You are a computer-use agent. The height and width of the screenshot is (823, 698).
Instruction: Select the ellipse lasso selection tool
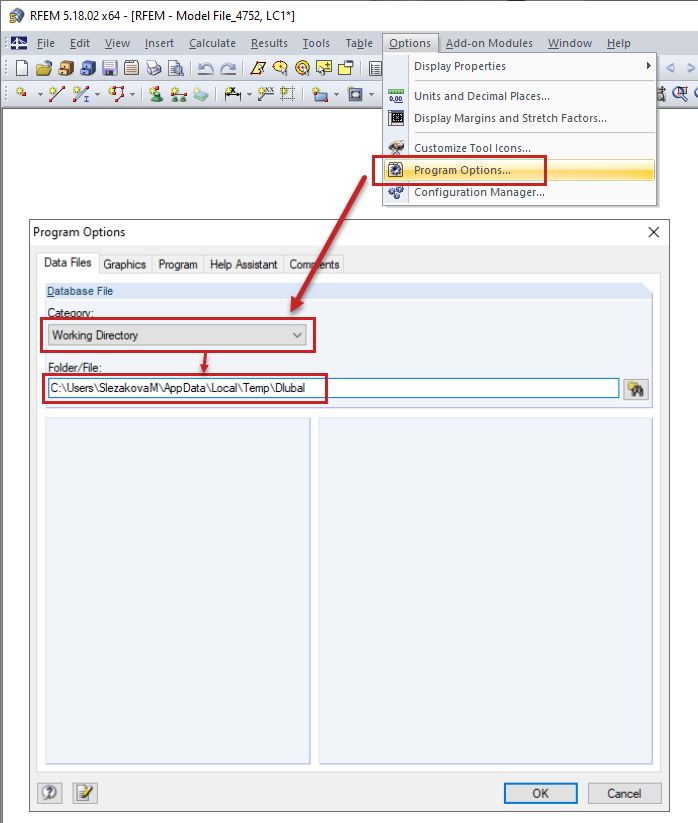[280, 68]
